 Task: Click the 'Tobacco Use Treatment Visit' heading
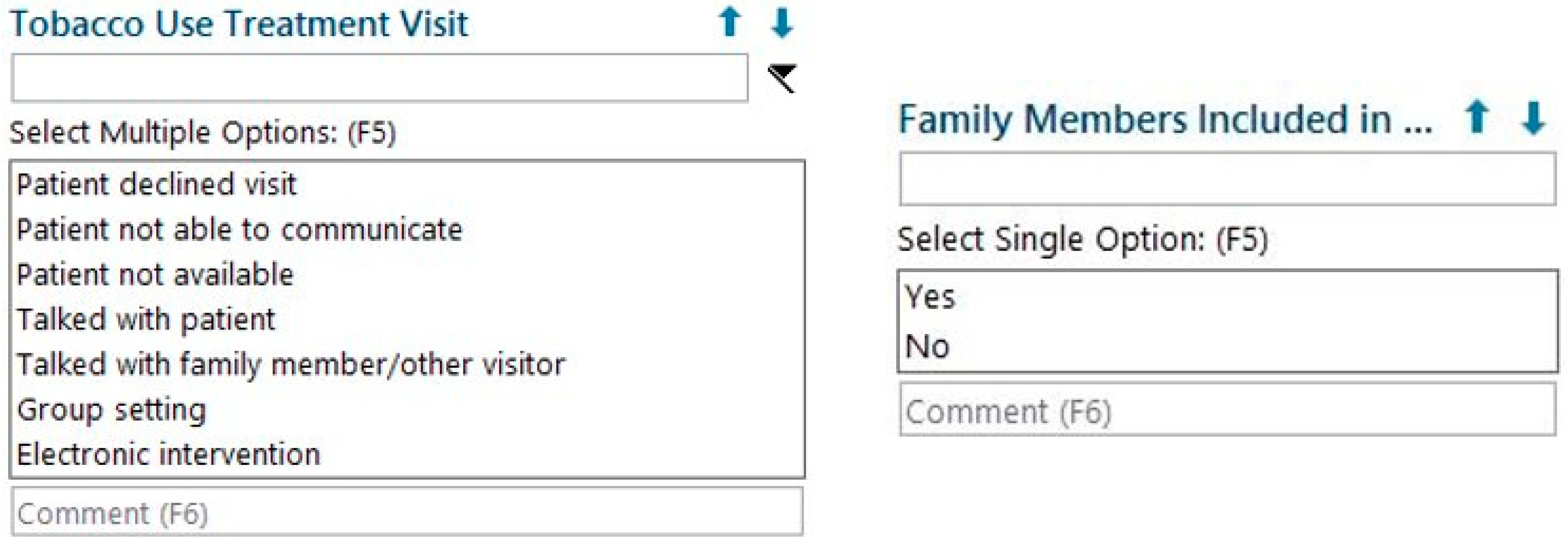click(x=239, y=24)
